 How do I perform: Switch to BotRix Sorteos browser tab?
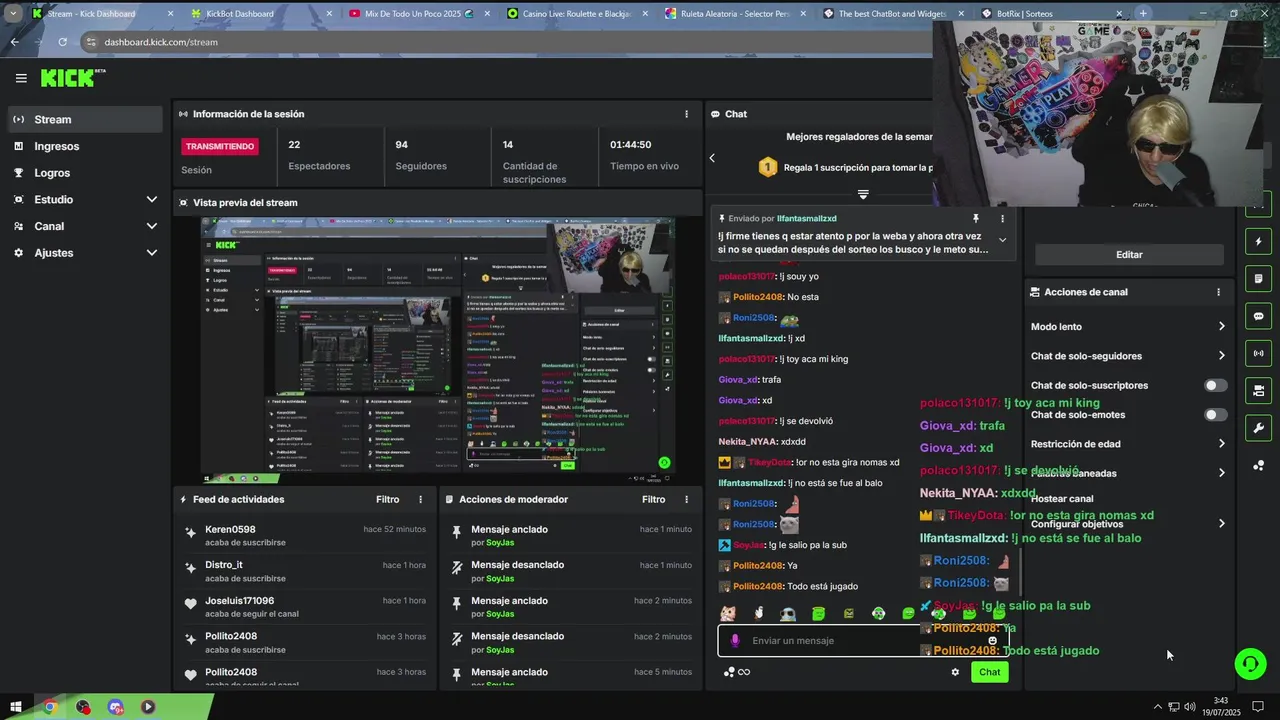[1050, 14]
